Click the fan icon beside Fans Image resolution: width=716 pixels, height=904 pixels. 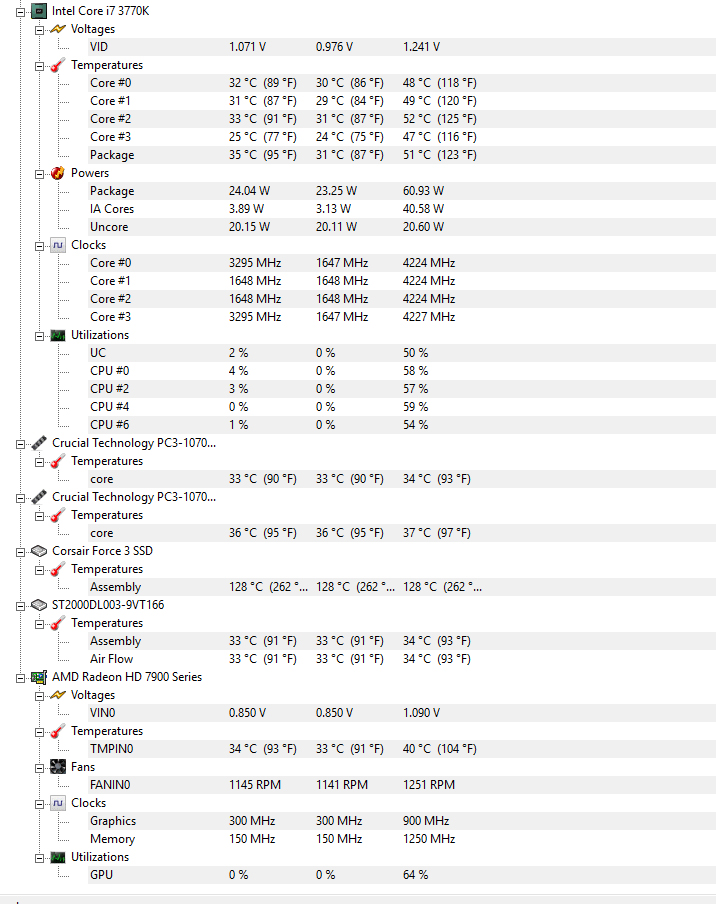(x=58, y=767)
